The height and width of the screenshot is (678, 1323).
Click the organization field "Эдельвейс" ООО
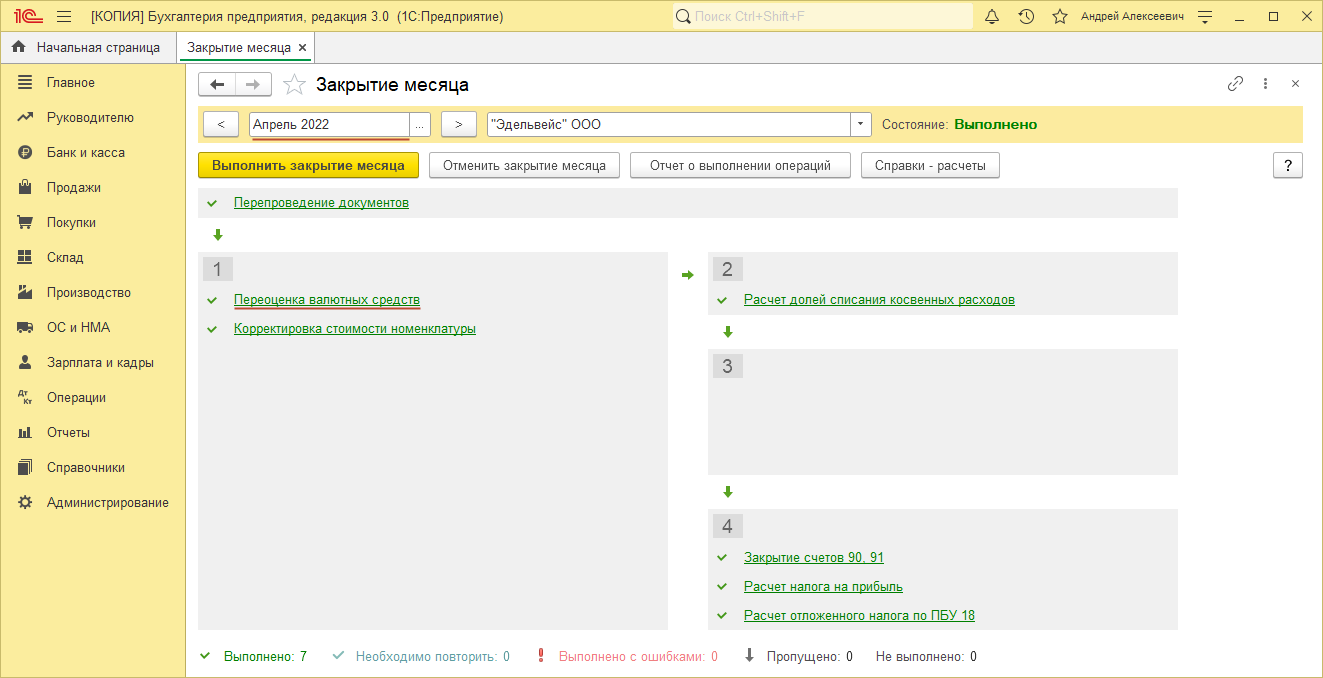click(x=669, y=124)
